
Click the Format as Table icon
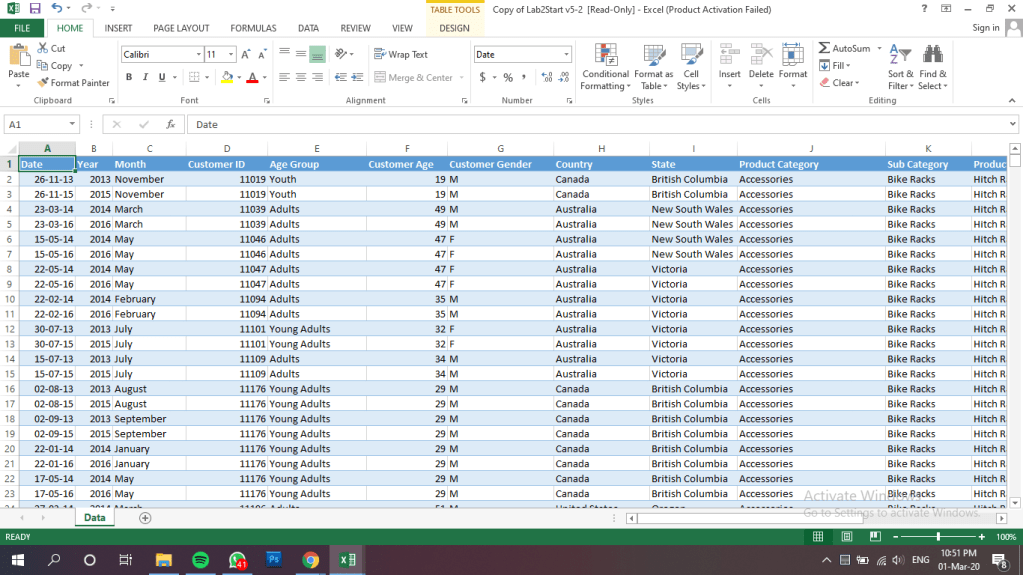654,57
